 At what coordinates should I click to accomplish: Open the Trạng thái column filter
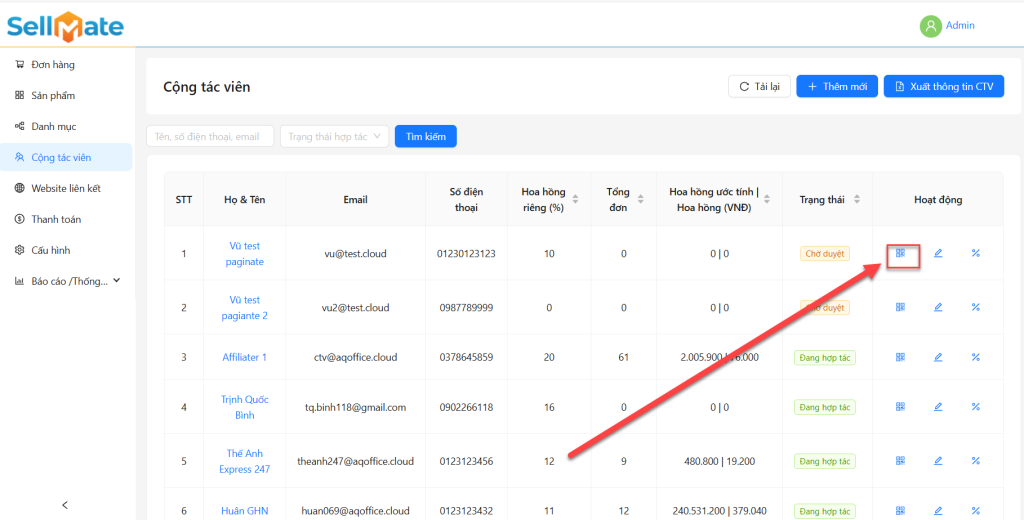pyautogui.click(x=858, y=199)
